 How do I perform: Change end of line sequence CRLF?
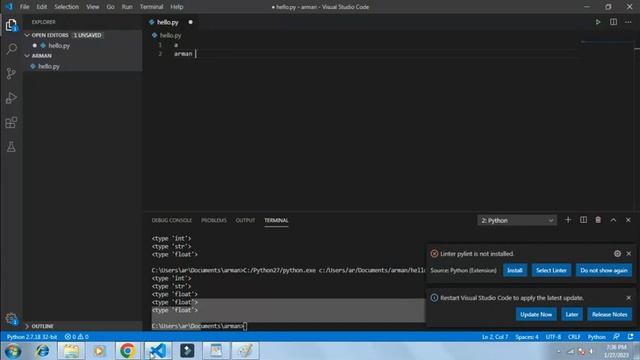574,337
